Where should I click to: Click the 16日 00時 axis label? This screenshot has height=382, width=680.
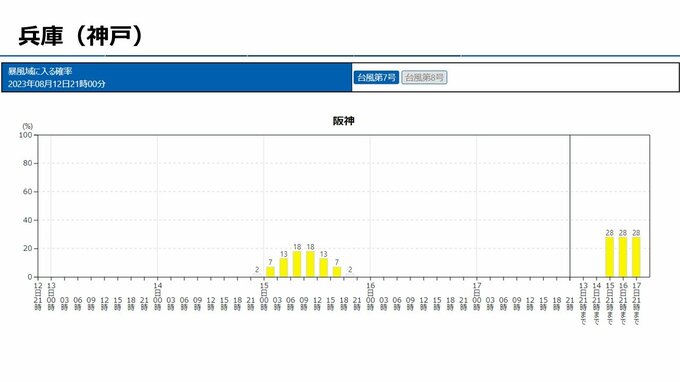point(370,297)
